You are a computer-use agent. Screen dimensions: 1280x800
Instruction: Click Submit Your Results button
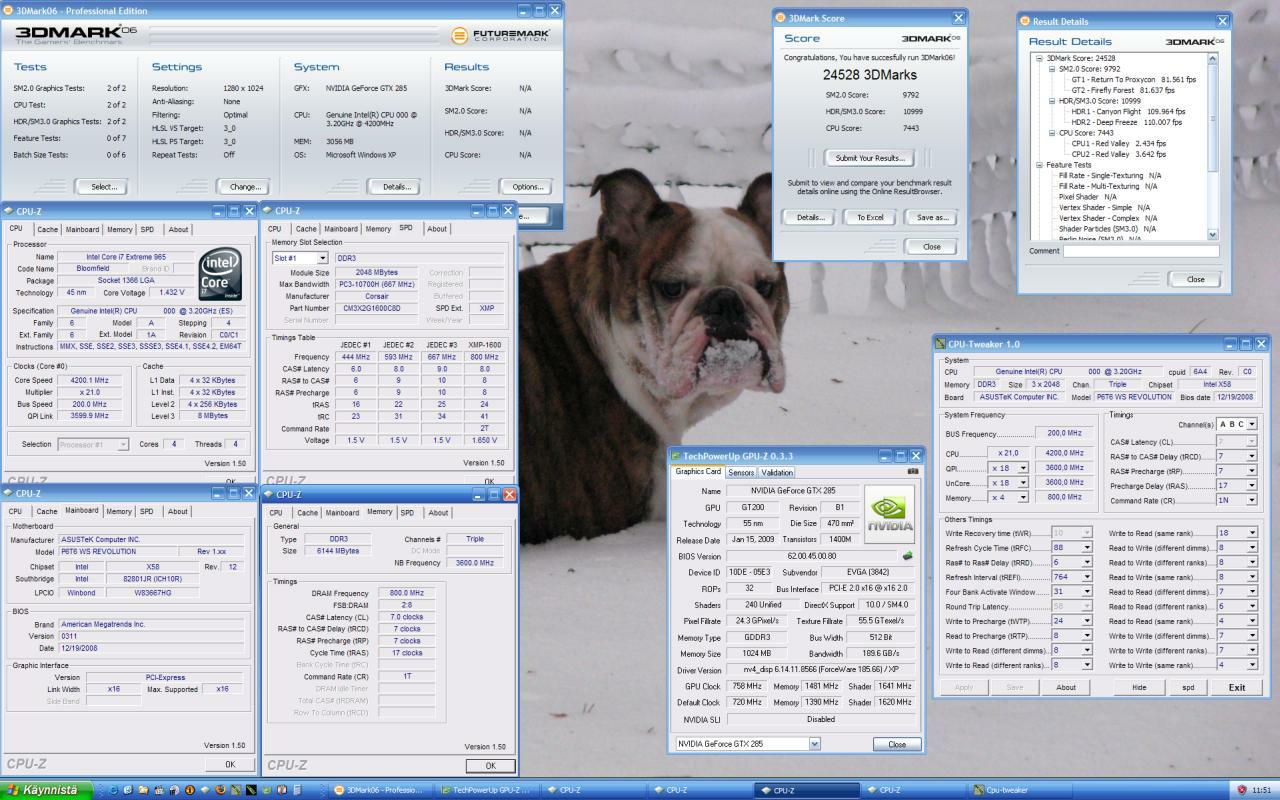870,158
